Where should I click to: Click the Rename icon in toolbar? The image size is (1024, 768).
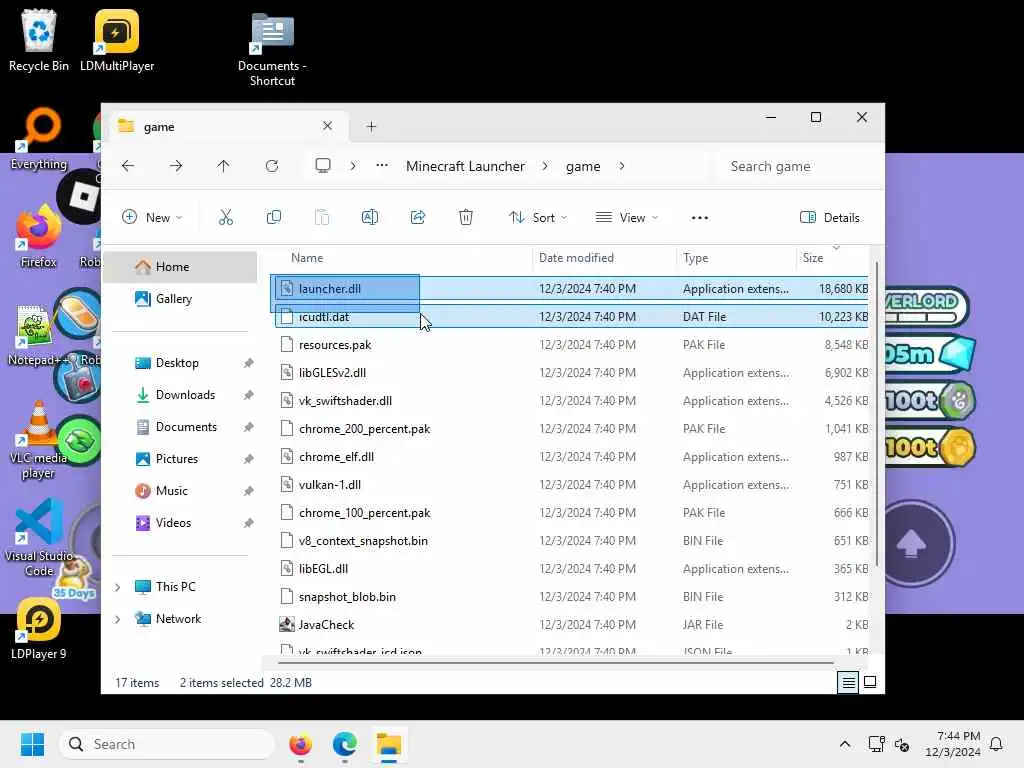point(370,217)
